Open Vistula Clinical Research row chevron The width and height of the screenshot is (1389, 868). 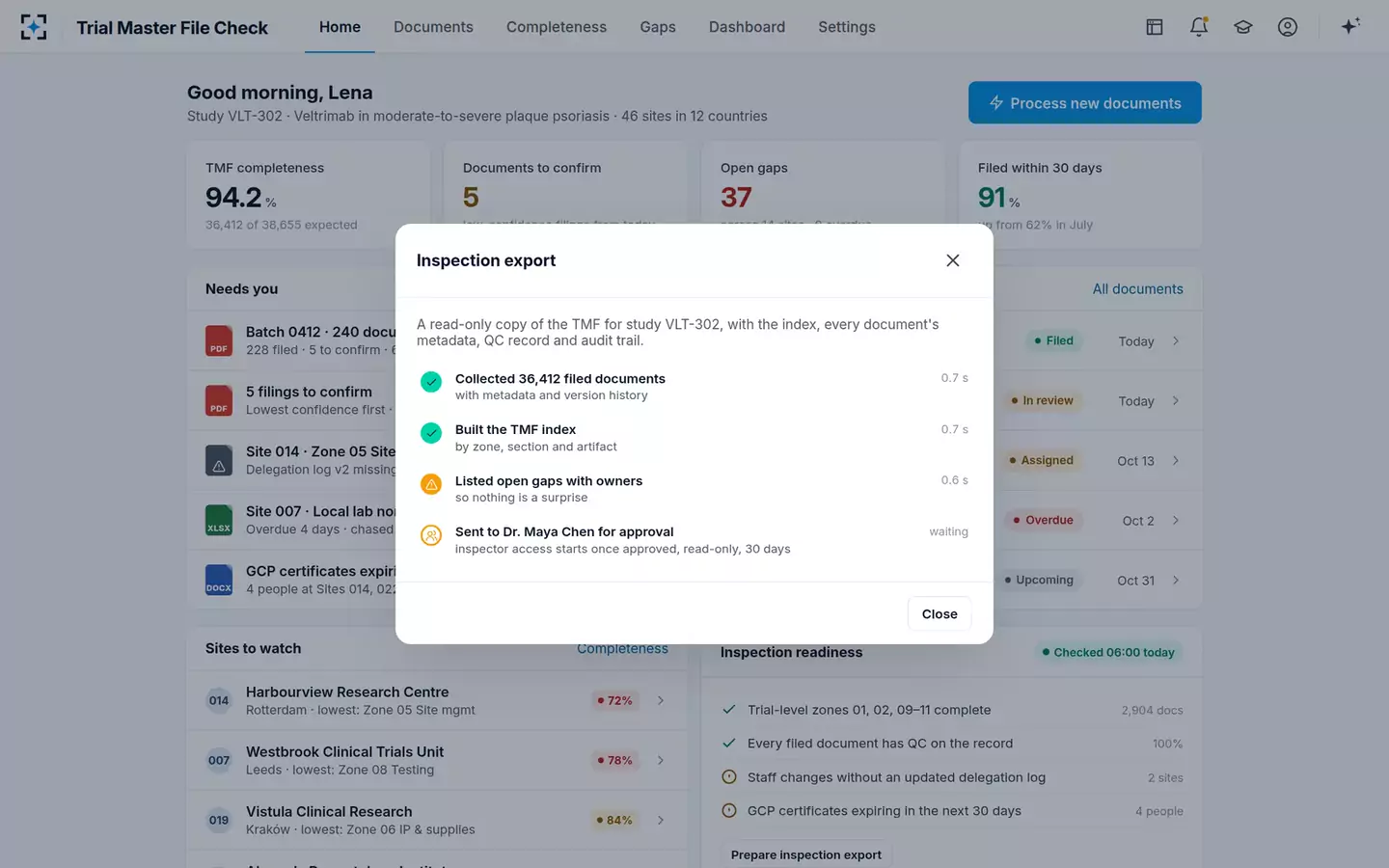pos(661,820)
